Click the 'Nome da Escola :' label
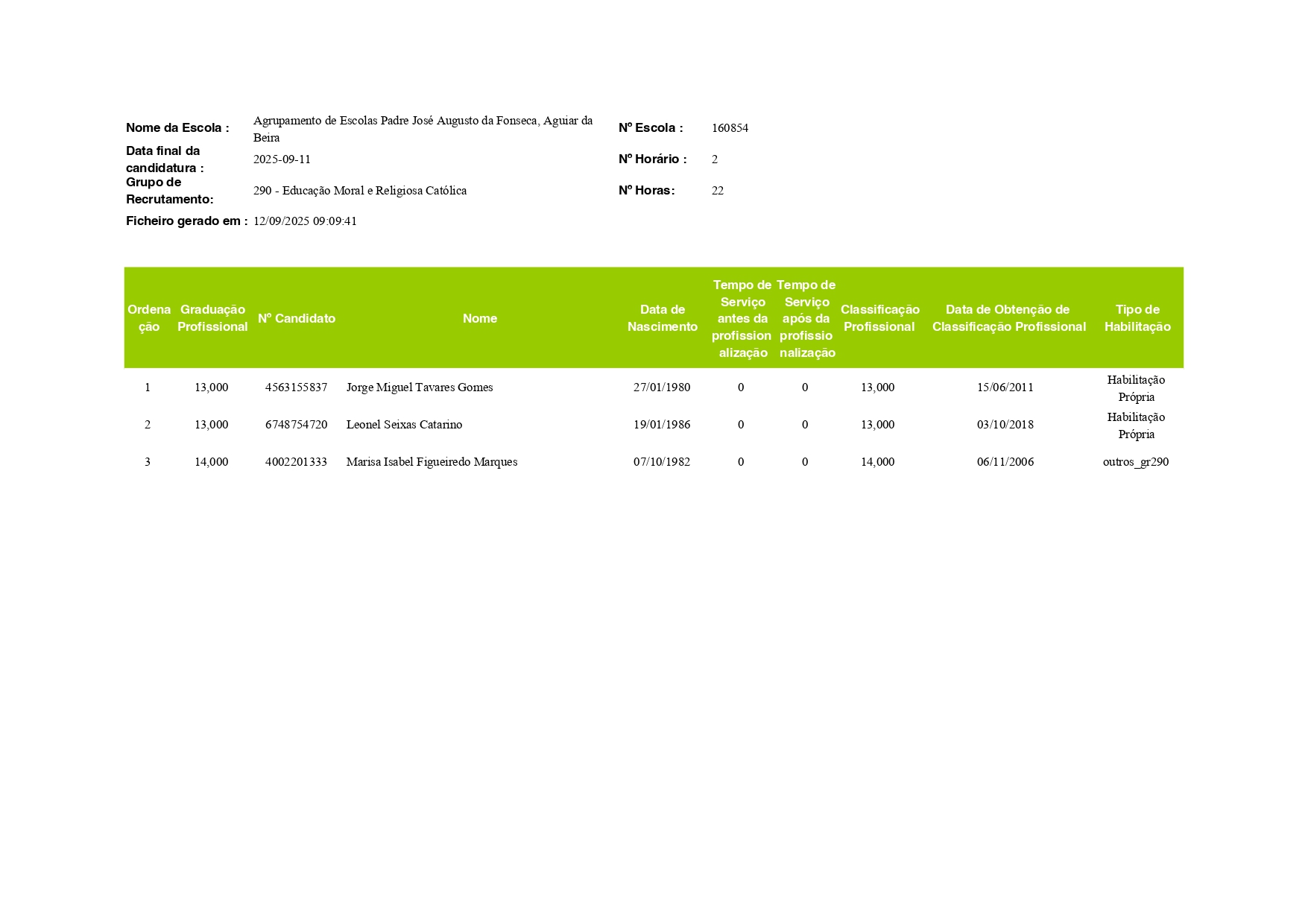The width and height of the screenshot is (1308, 924). pyautogui.click(x=177, y=128)
